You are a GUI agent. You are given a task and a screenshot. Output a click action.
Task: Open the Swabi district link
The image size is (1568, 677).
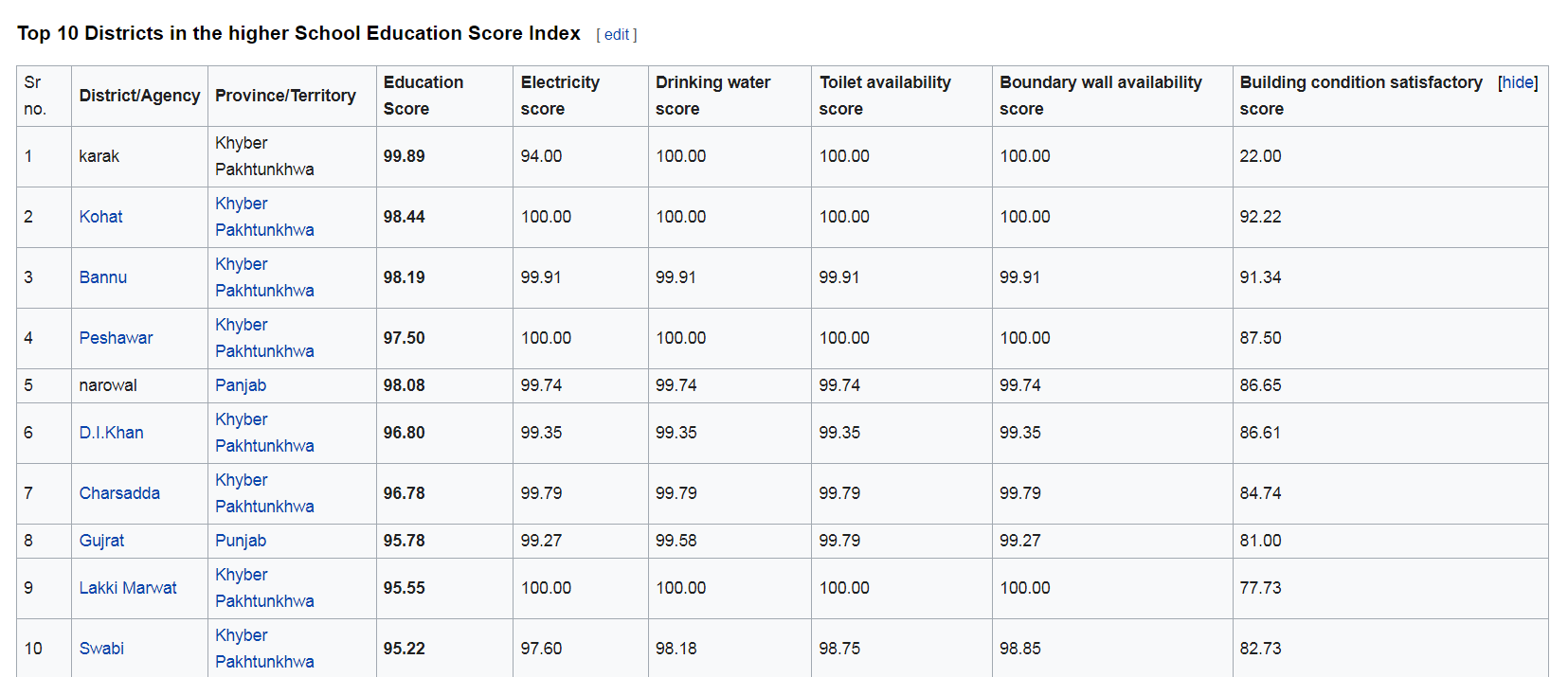(x=101, y=649)
